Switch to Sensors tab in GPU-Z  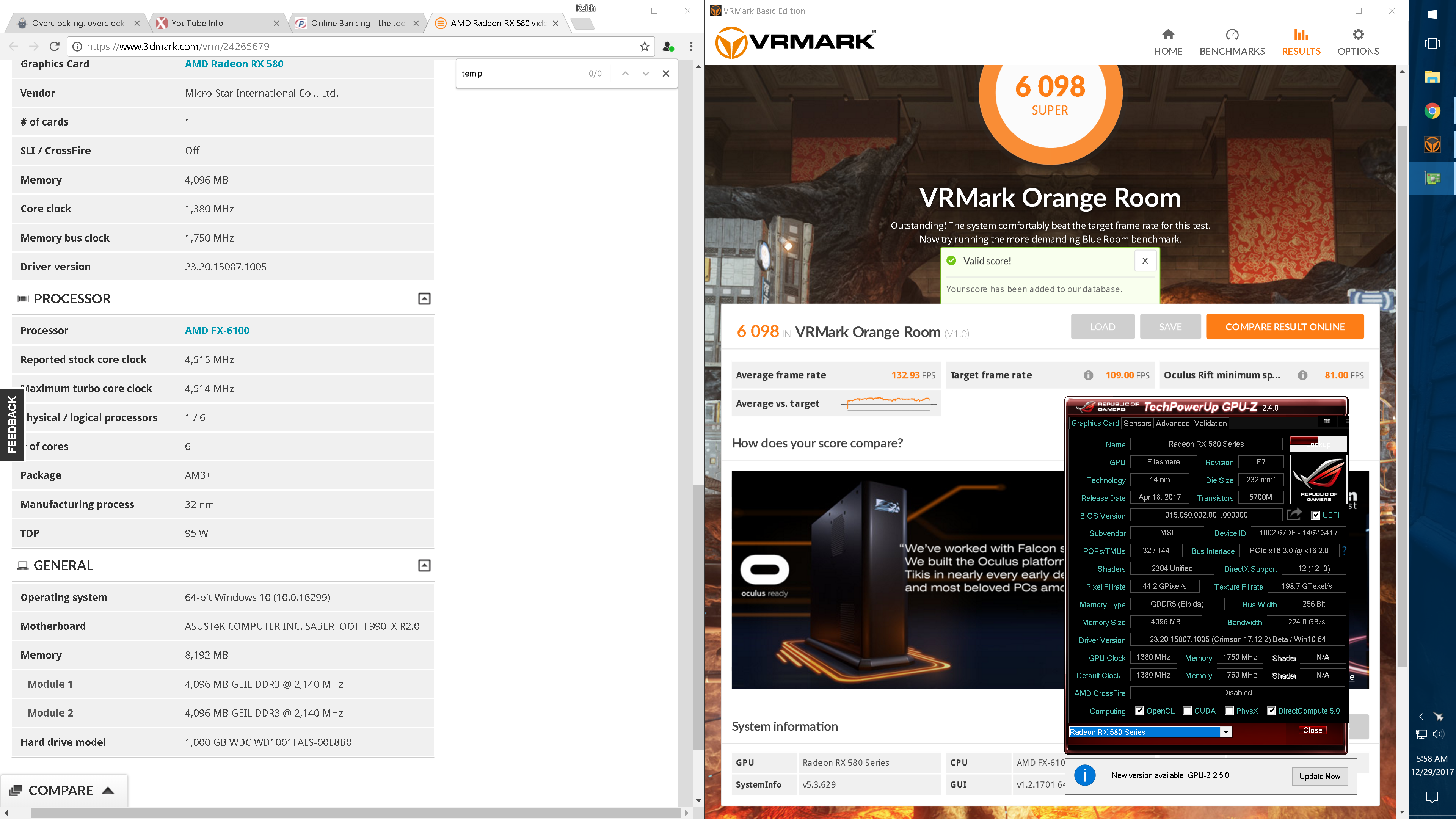pyautogui.click(x=1137, y=424)
